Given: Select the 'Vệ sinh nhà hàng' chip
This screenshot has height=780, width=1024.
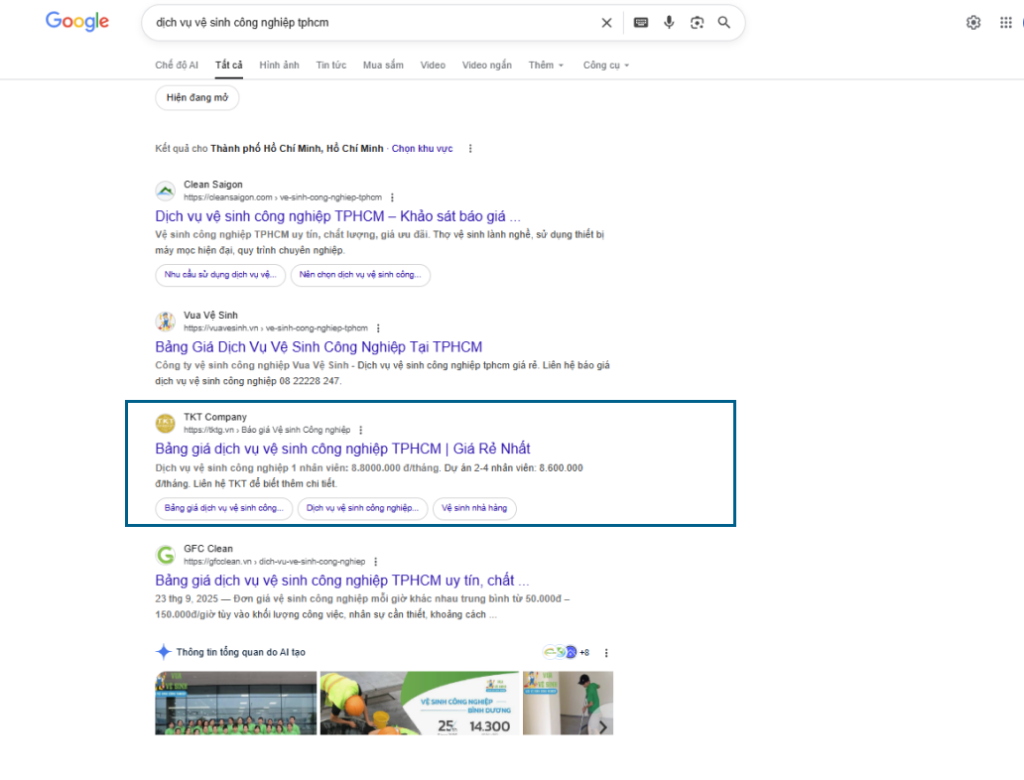Looking at the screenshot, I should (x=474, y=508).
